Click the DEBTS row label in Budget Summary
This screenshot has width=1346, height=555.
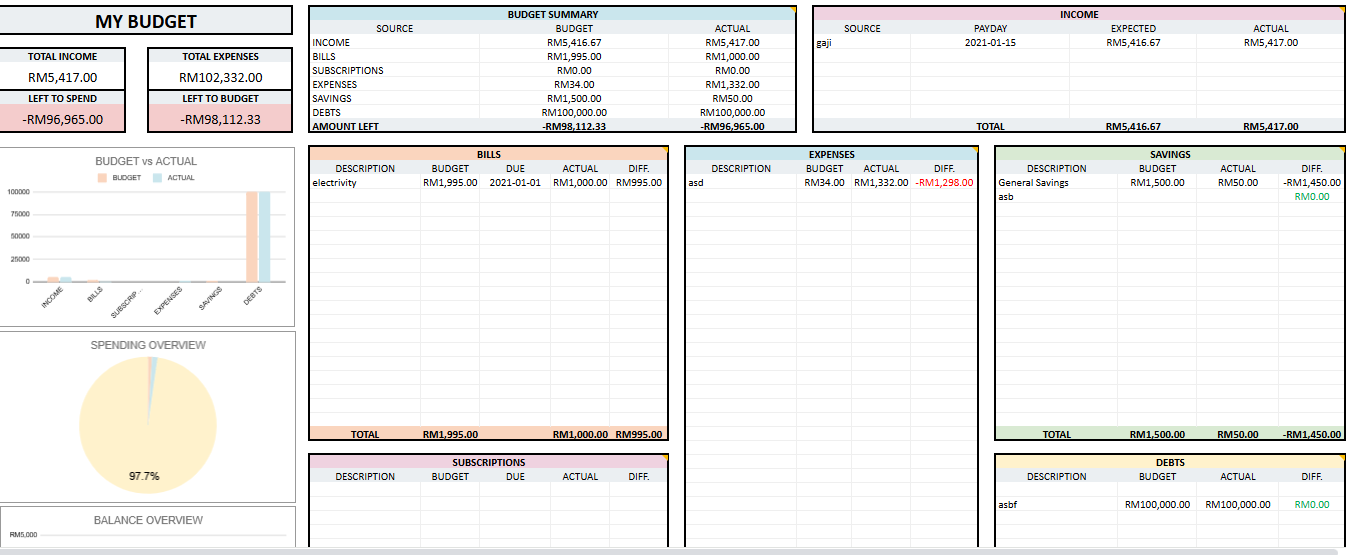[x=327, y=113]
